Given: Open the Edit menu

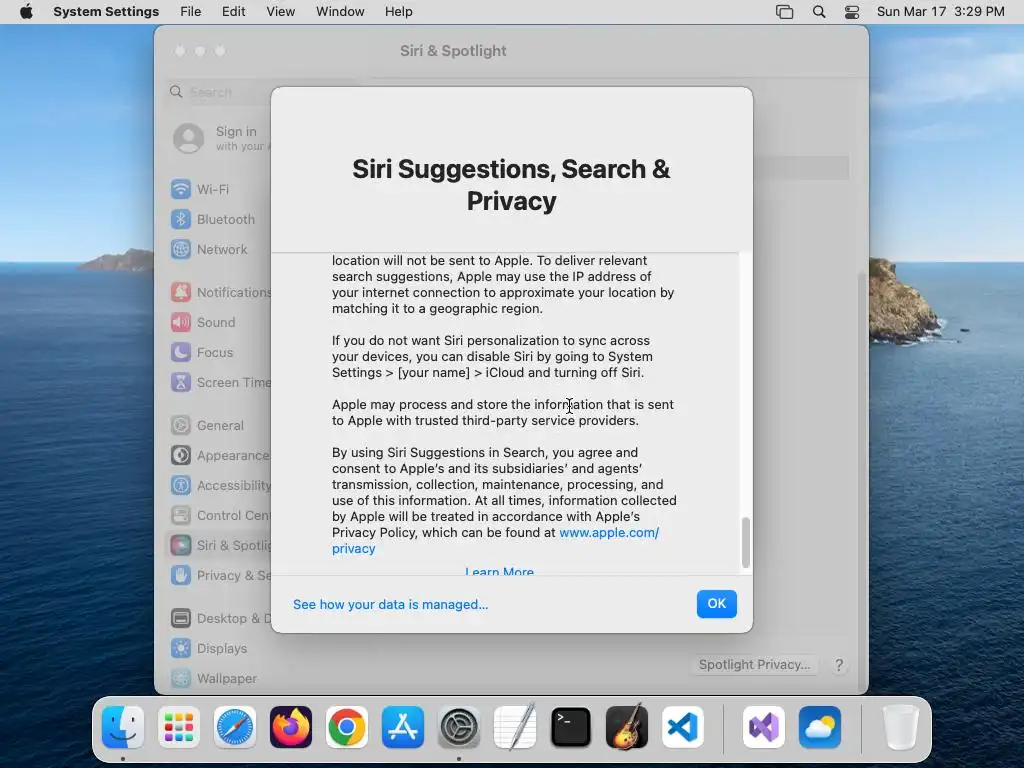Looking at the screenshot, I should click(x=233, y=12).
